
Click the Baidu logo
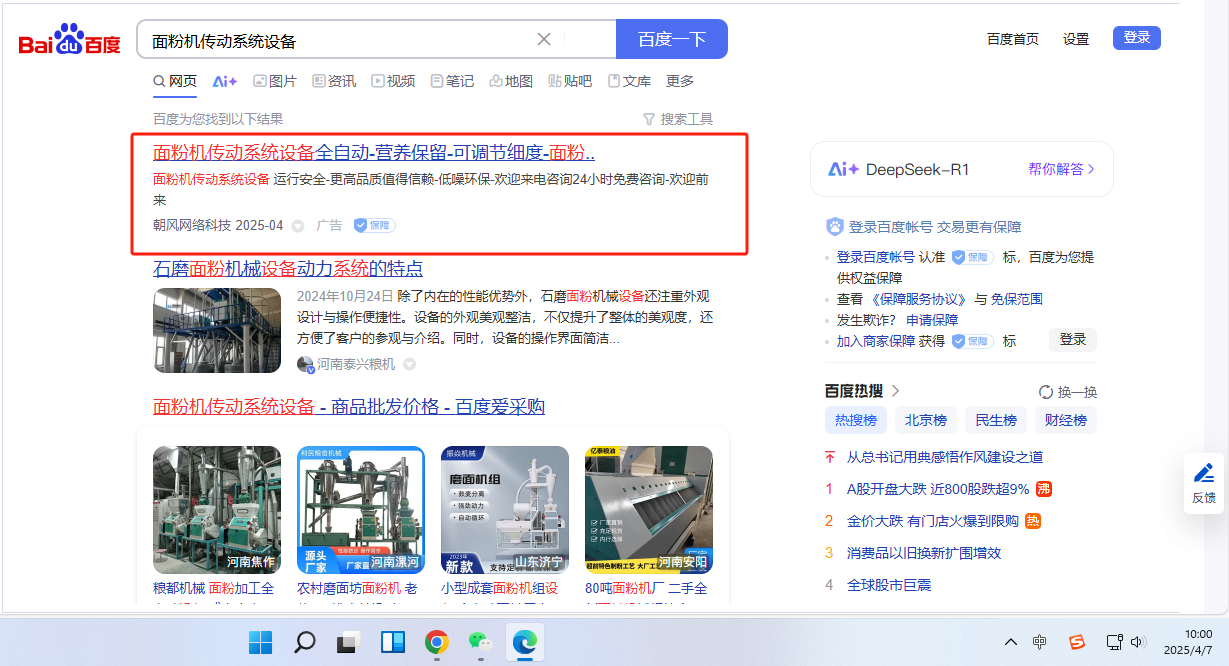[69, 41]
